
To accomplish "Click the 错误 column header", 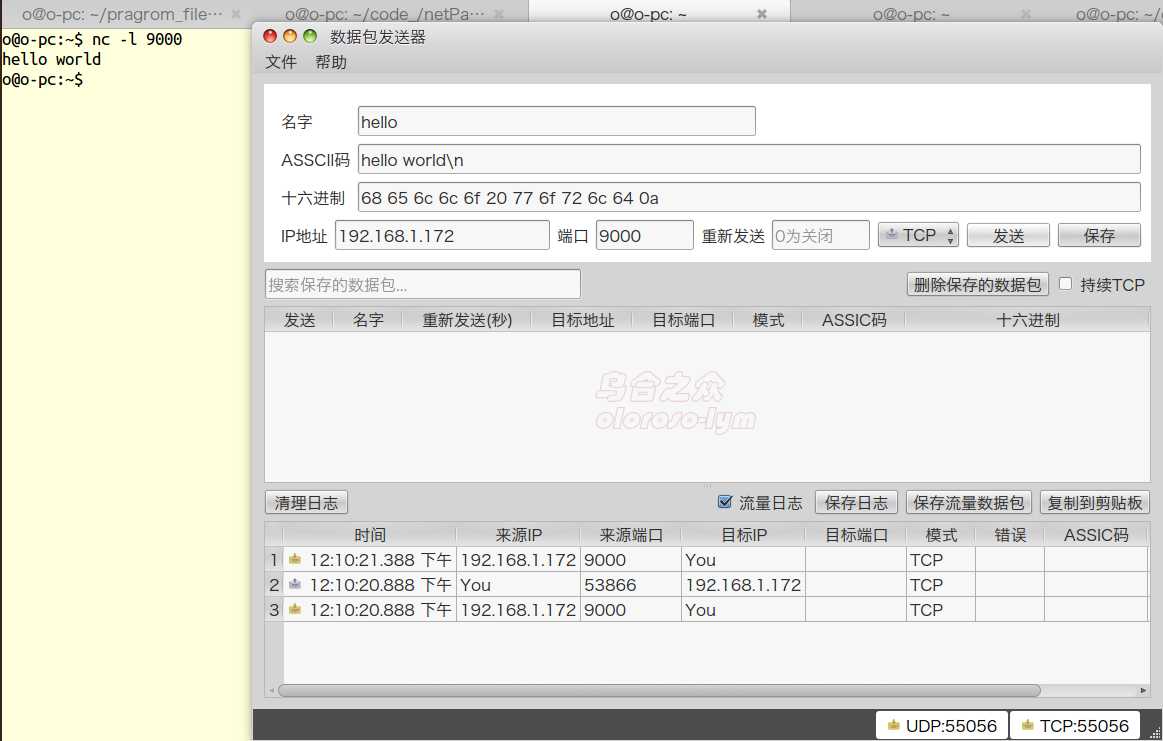I will pyautogui.click(x=1009, y=535).
